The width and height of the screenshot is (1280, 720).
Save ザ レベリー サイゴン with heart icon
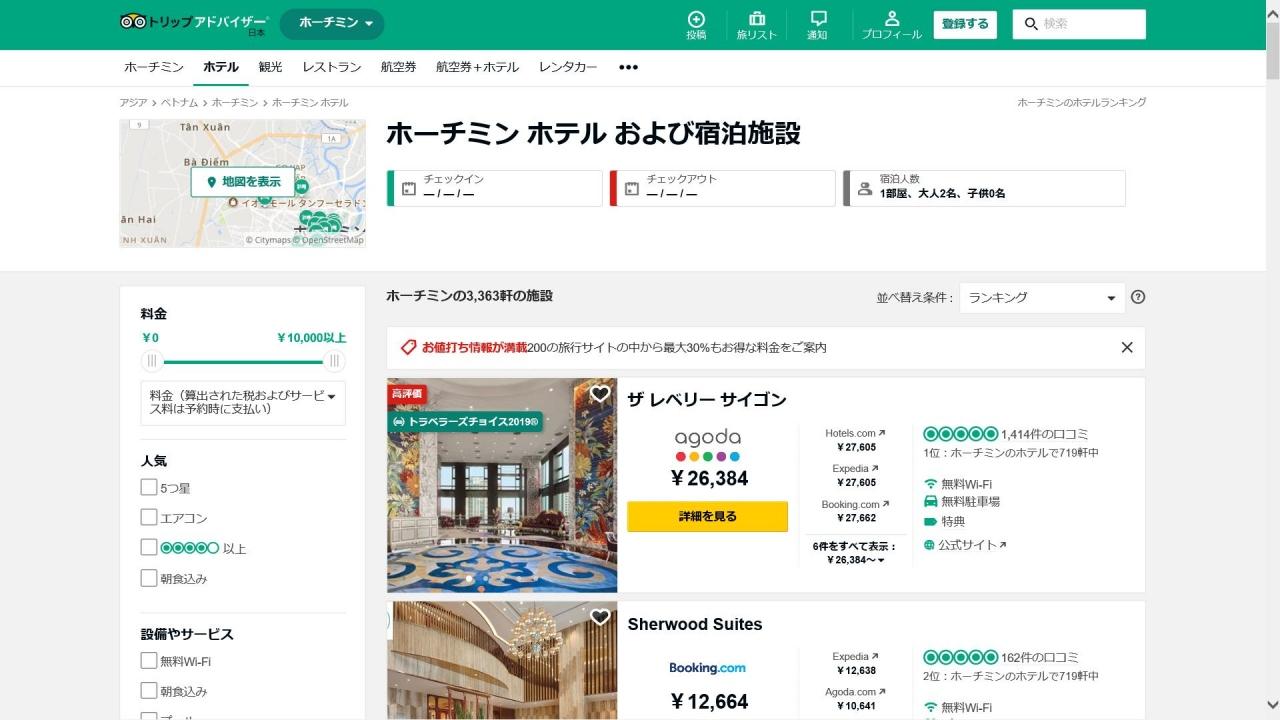(x=600, y=394)
